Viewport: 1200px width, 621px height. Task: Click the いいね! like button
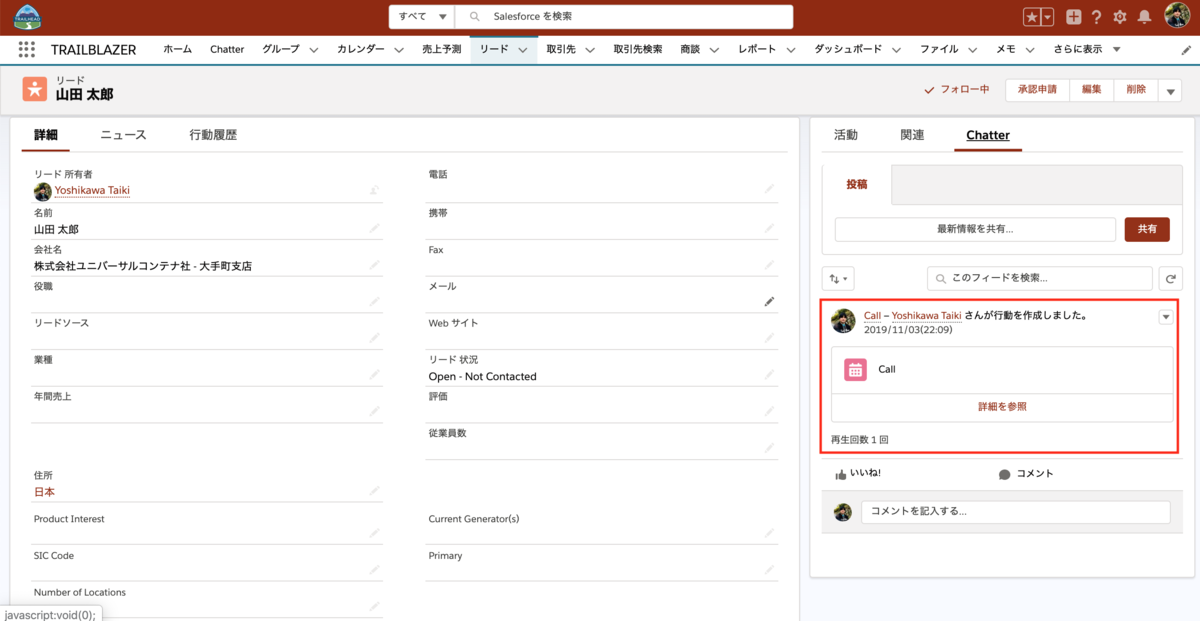[x=859, y=474]
